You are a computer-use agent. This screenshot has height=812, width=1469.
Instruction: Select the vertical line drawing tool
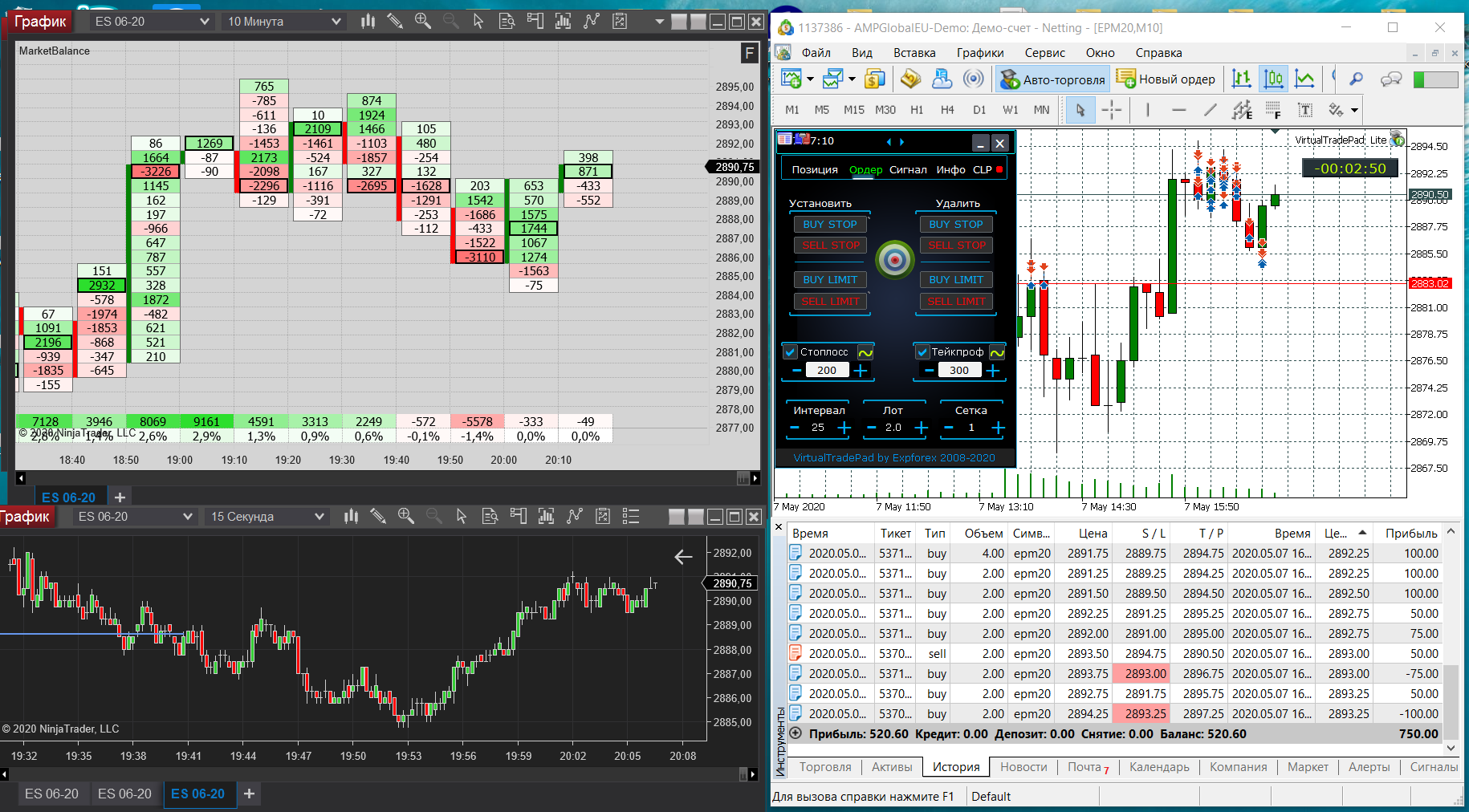coord(1148,110)
